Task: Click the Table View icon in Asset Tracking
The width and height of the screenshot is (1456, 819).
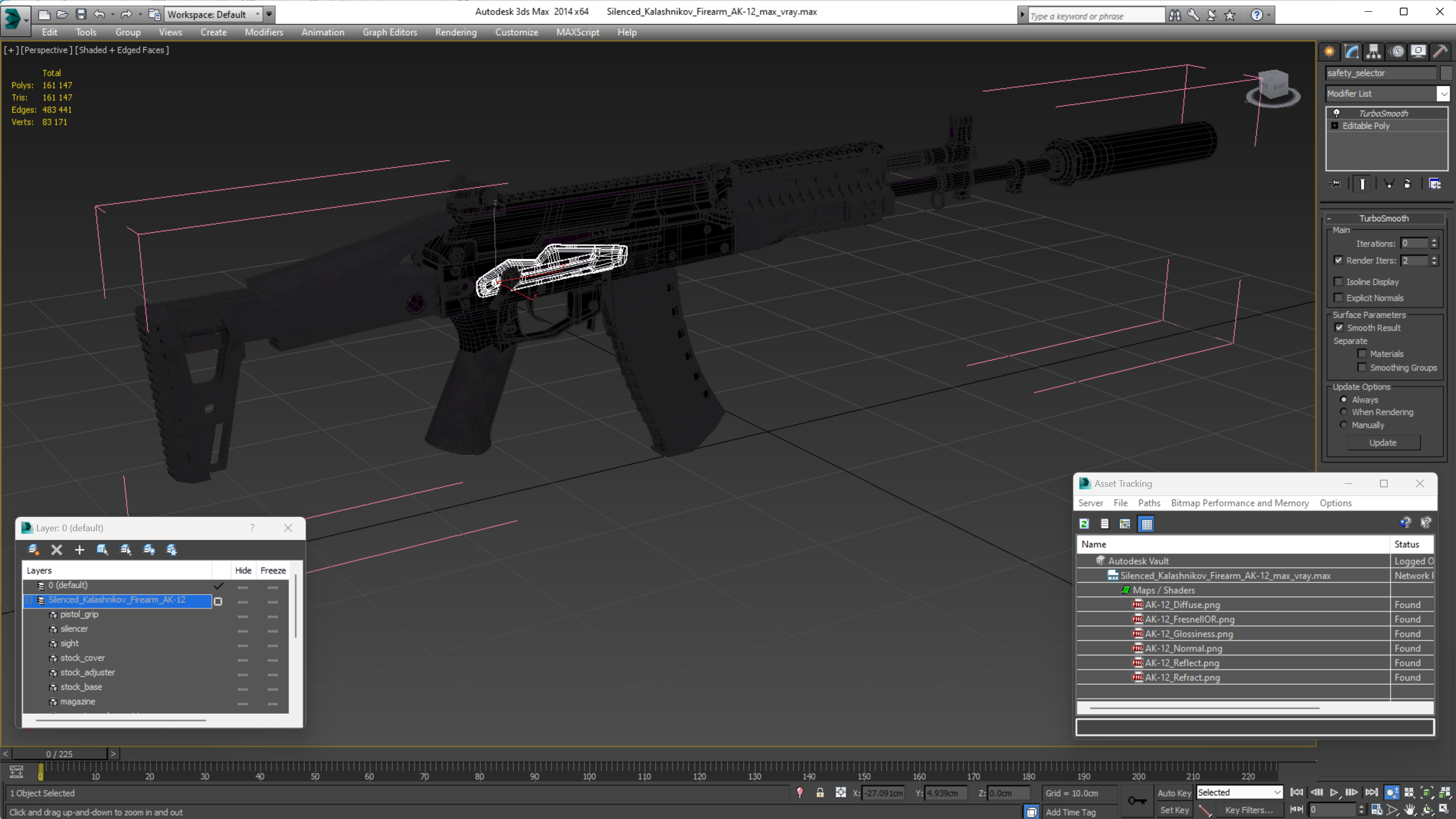Action: coord(1147,524)
